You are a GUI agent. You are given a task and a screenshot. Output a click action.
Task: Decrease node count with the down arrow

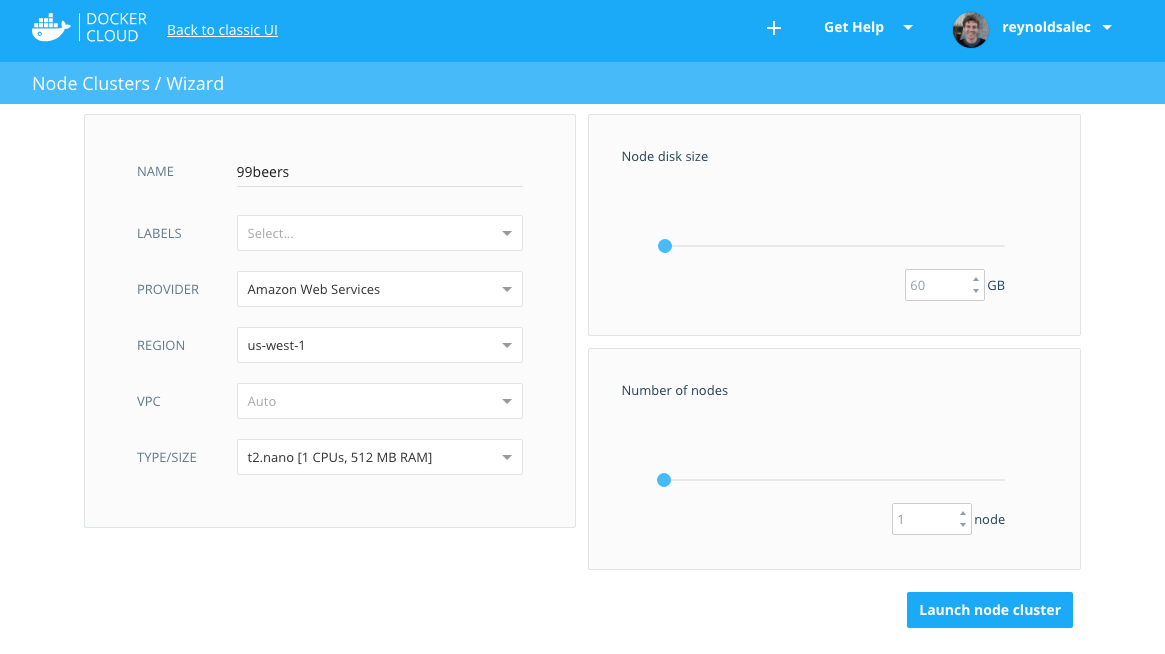click(963, 525)
